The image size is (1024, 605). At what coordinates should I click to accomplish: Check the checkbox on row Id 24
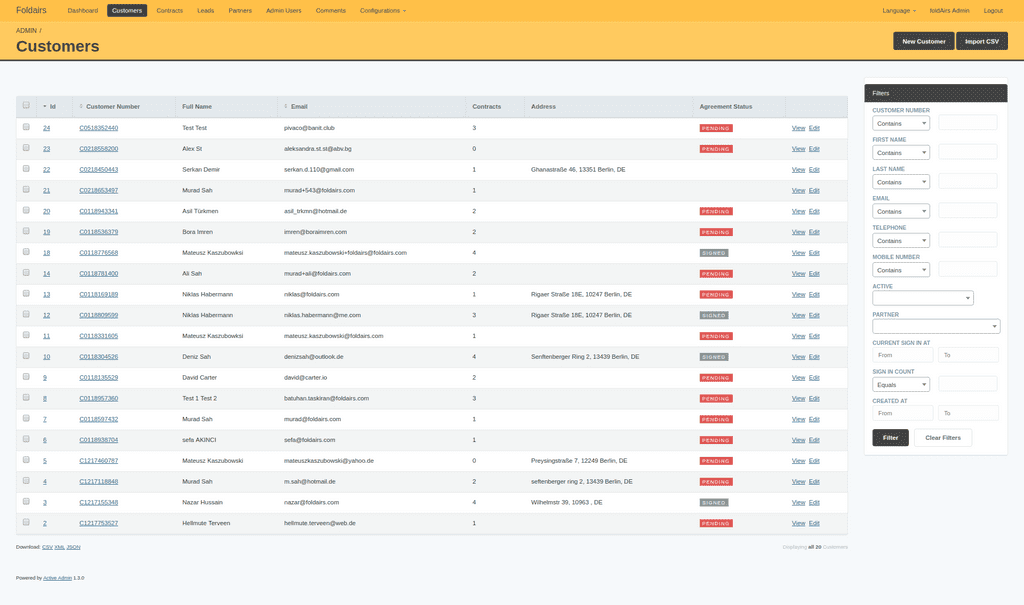(x=25, y=127)
